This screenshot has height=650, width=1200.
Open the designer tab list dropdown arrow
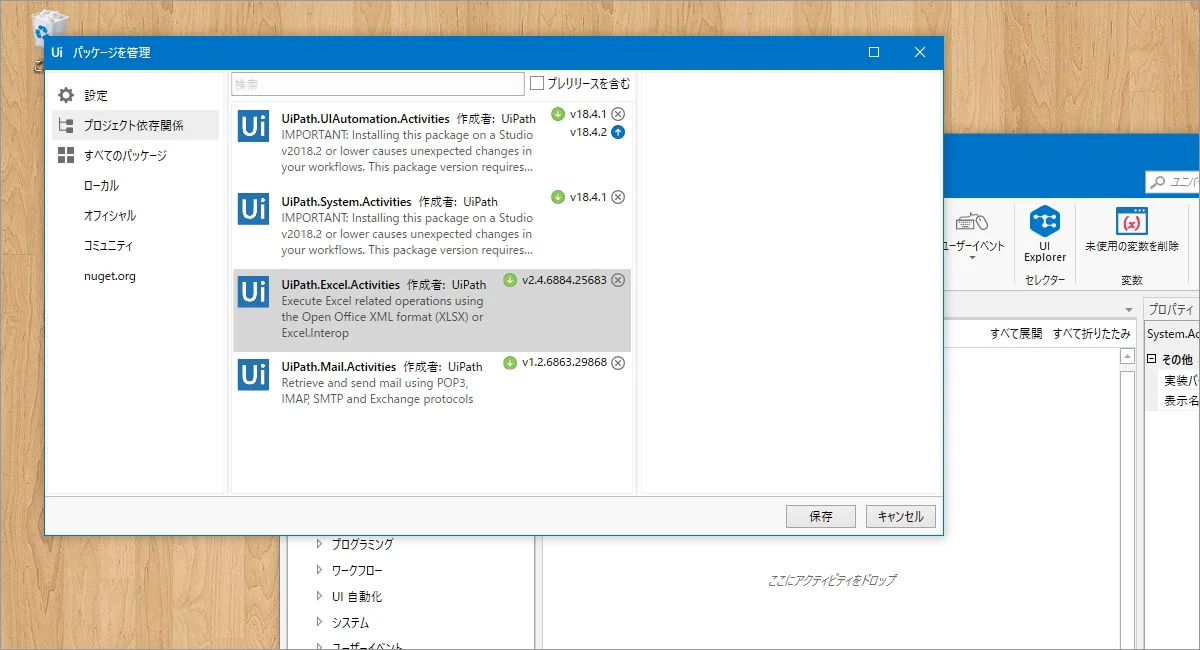coord(1129,309)
